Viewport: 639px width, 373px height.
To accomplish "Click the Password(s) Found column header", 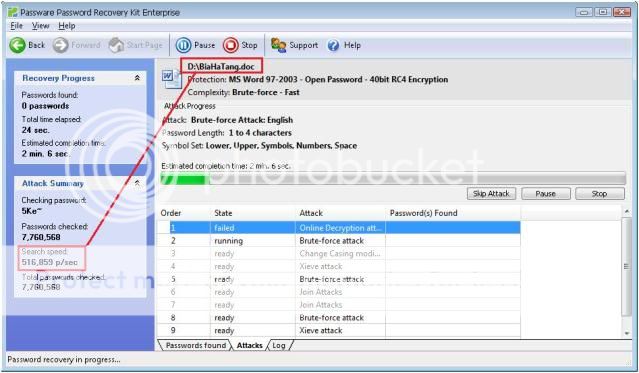I will tap(423, 213).
